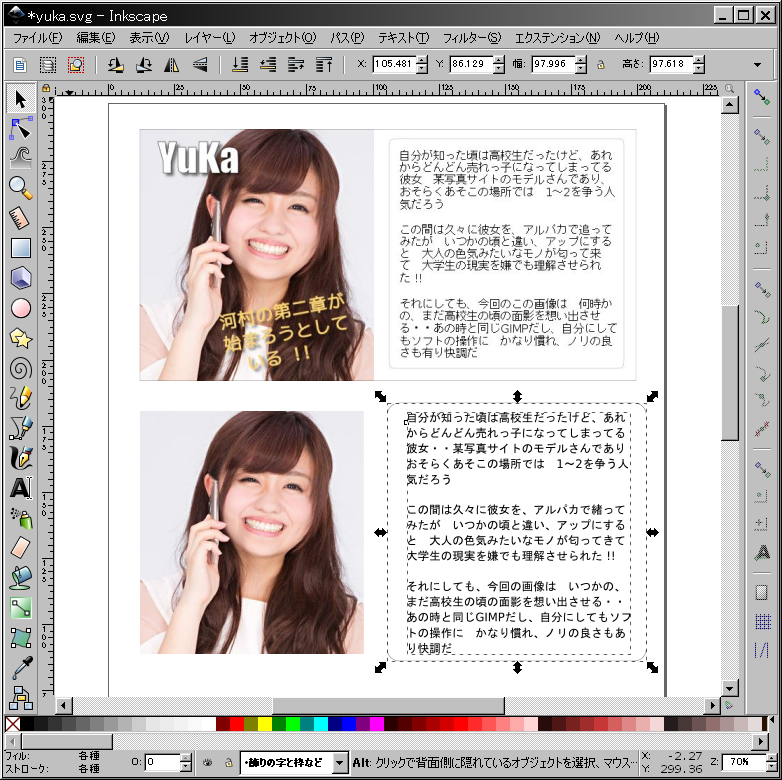Increase the width (幅) spinner

pos(581,60)
